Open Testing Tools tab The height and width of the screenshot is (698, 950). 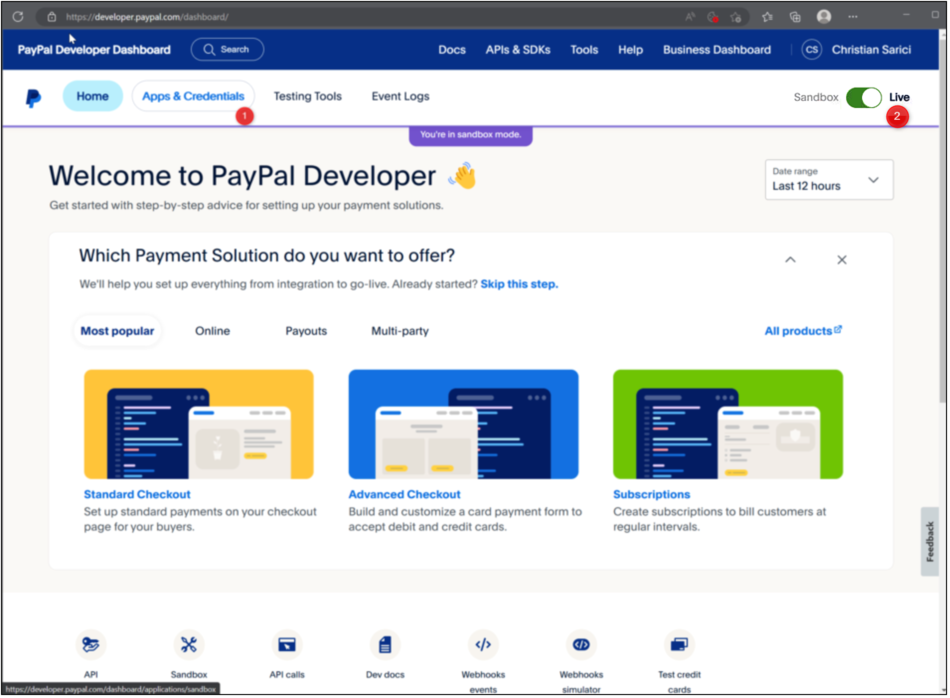click(308, 96)
